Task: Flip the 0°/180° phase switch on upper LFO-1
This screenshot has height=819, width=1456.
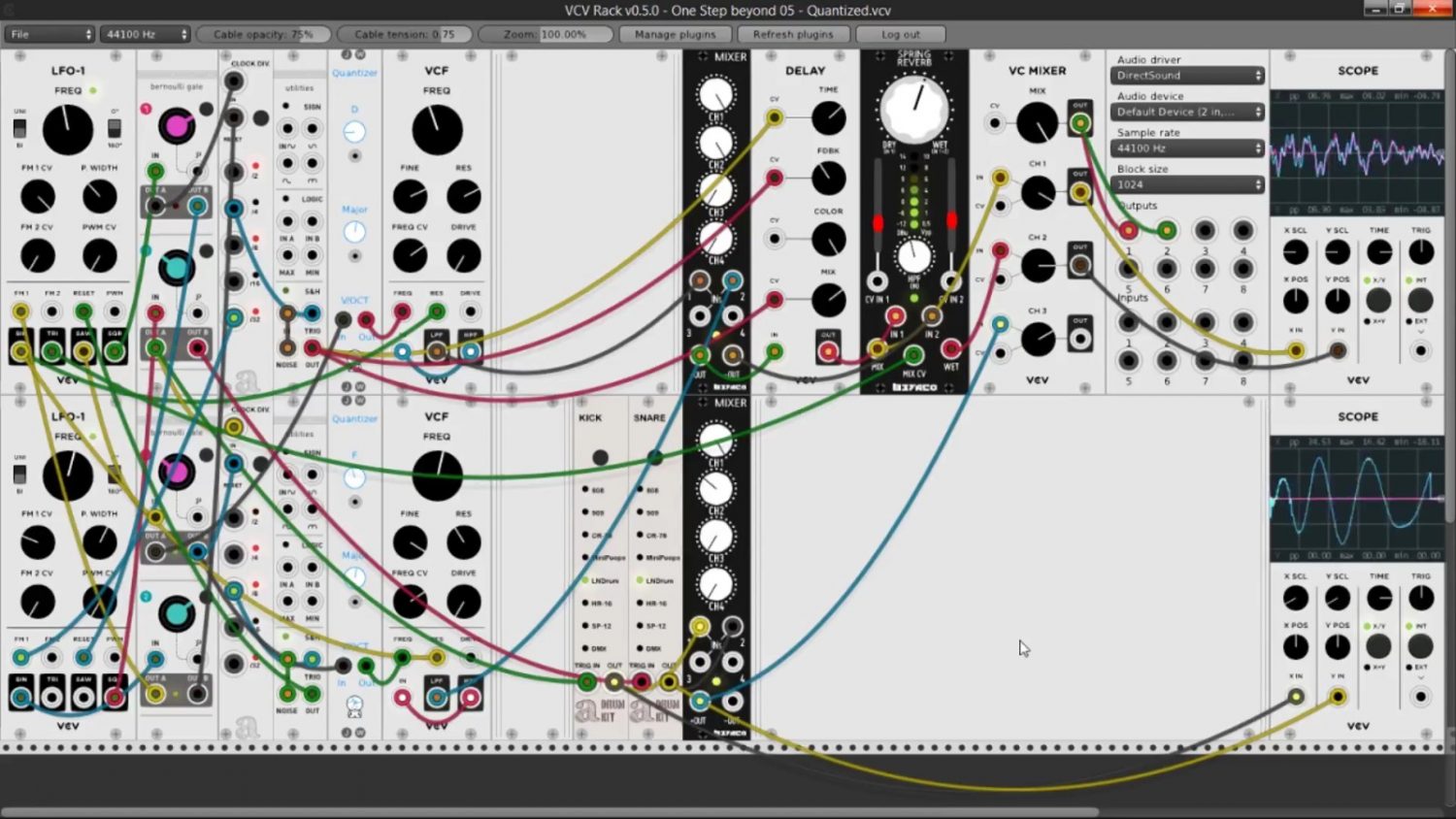Action: (x=115, y=128)
